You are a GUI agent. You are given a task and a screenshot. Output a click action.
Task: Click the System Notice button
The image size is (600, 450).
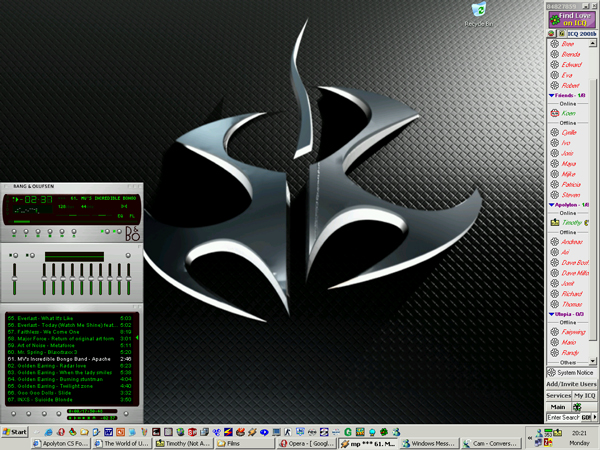[572, 372]
